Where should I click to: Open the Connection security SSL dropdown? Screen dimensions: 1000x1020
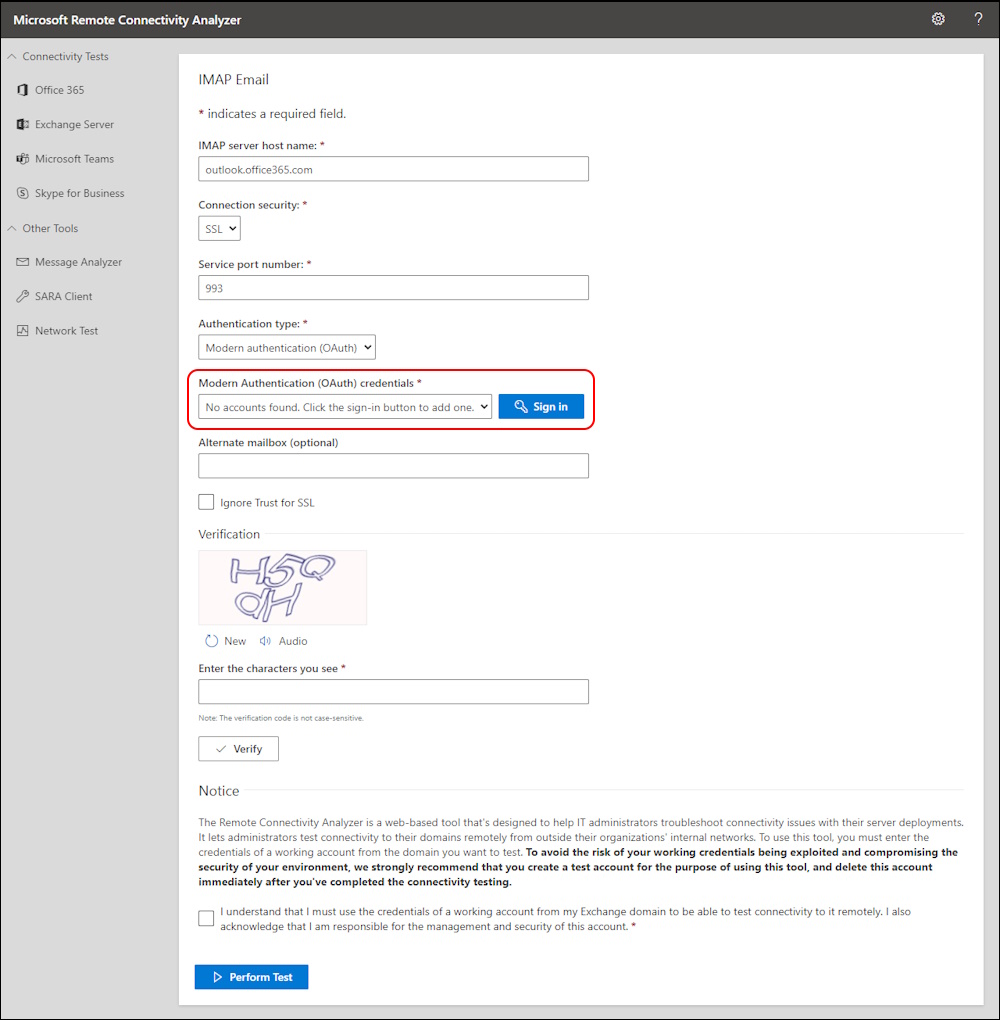pyautogui.click(x=219, y=229)
